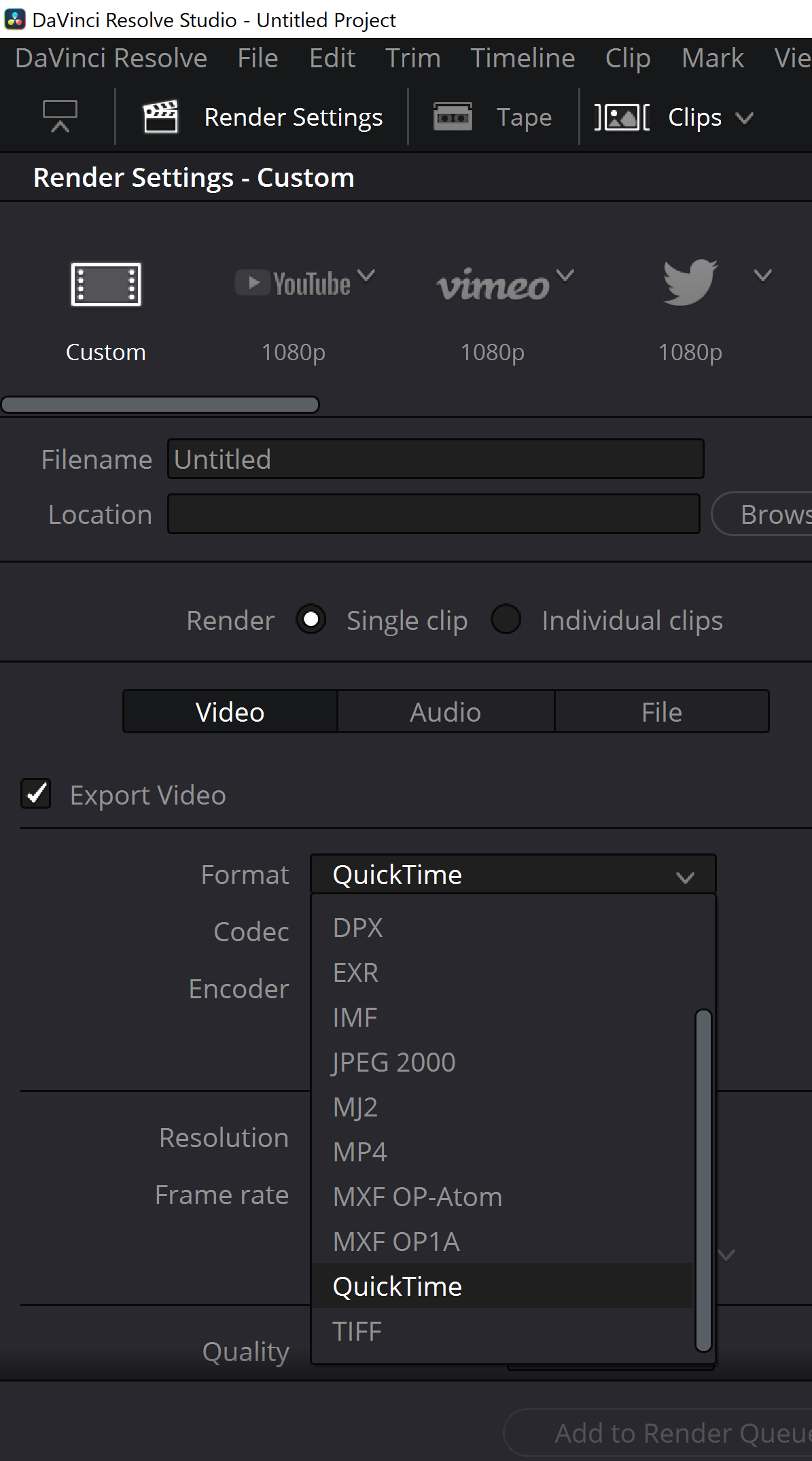Pick MP4 from the format list
This screenshot has width=812, height=1461.
pos(360,1152)
